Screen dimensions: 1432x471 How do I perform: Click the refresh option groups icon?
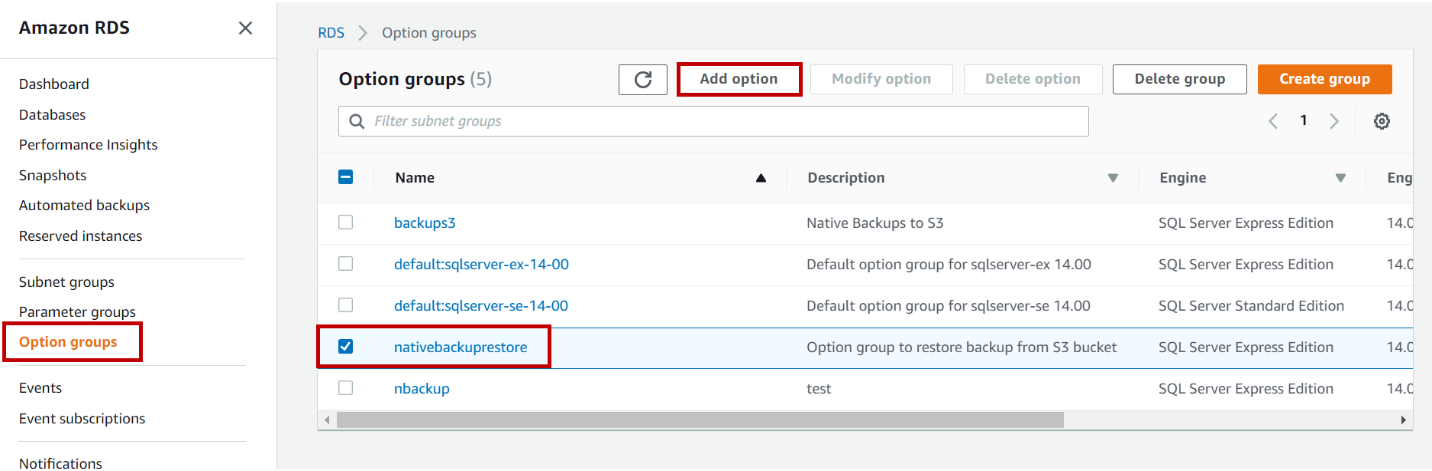(643, 79)
